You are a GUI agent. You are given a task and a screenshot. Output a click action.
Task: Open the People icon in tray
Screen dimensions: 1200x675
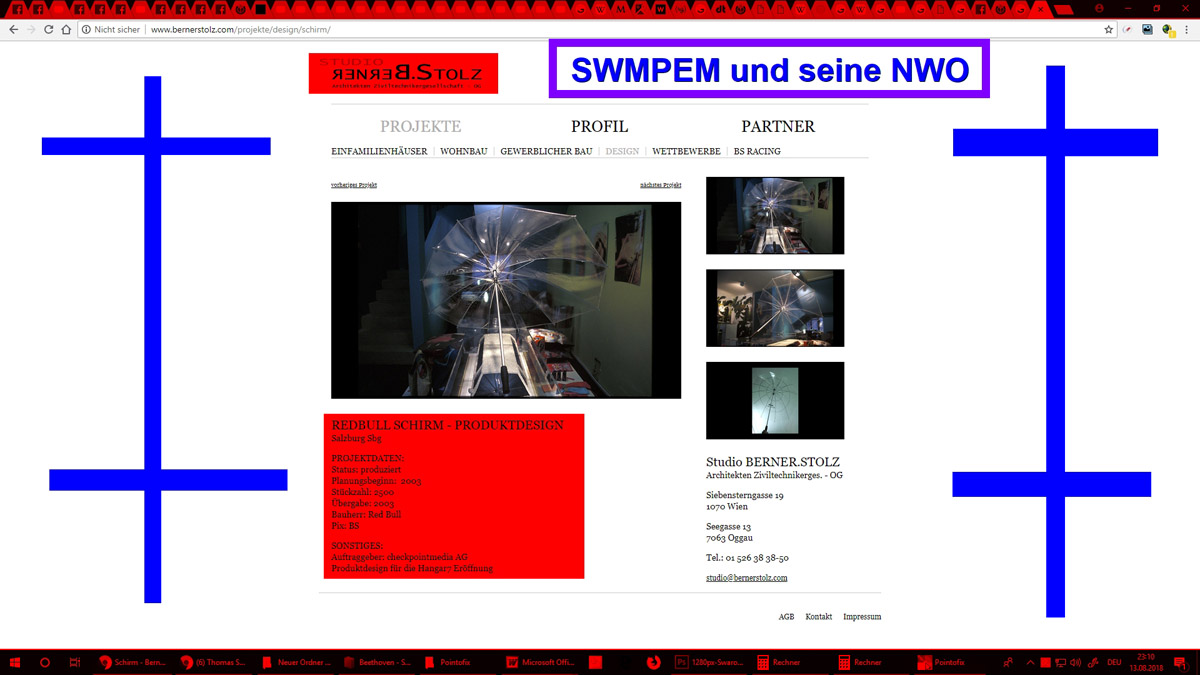pyautogui.click(x=1008, y=662)
